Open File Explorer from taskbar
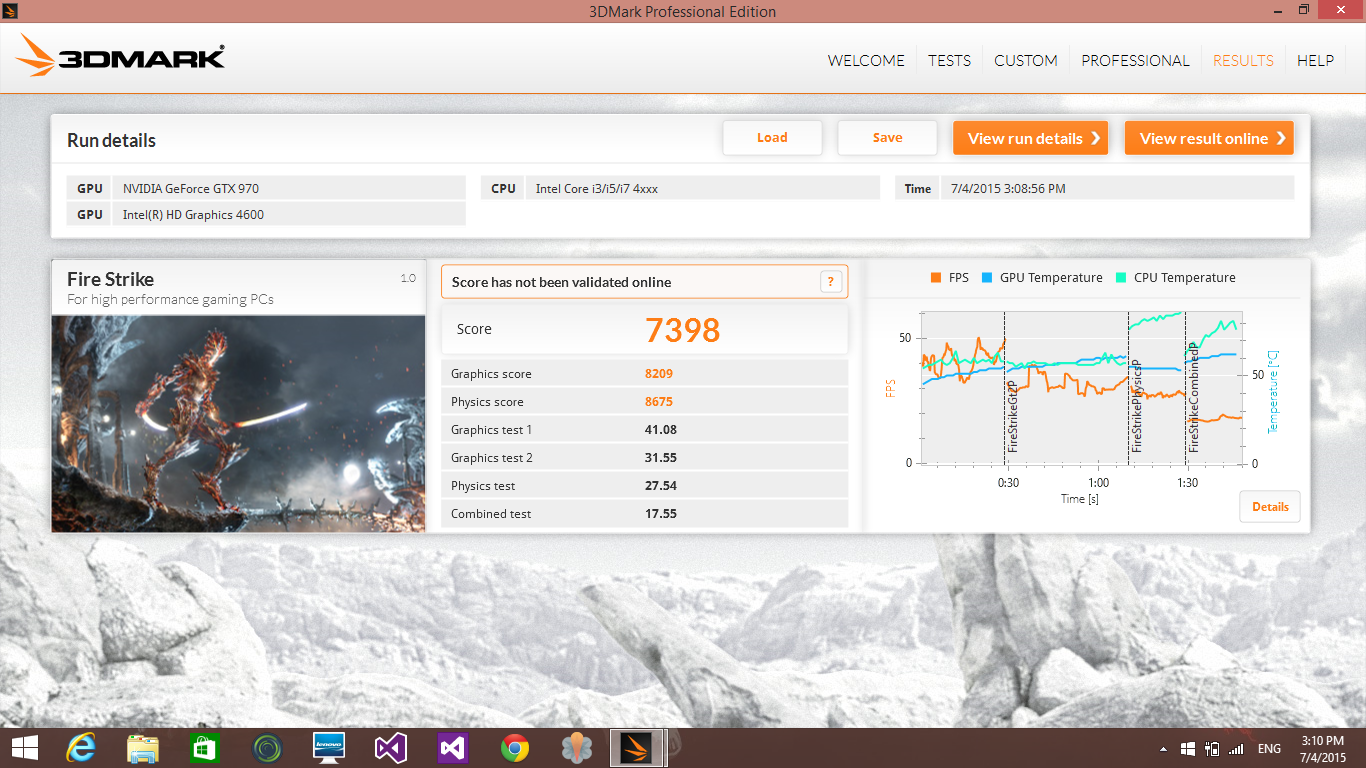 click(x=143, y=748)
